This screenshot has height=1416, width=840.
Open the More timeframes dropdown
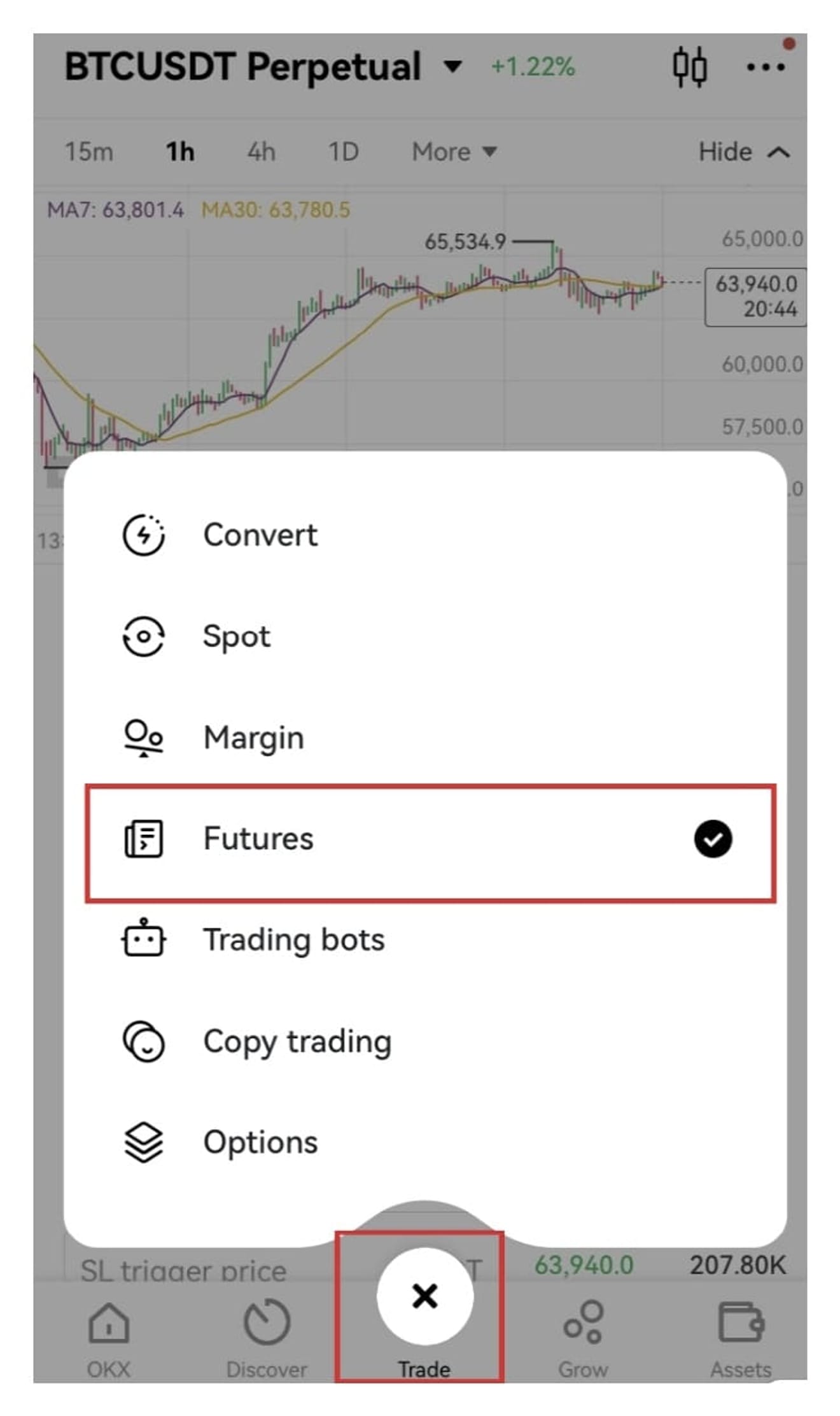(x=454, y=151)
